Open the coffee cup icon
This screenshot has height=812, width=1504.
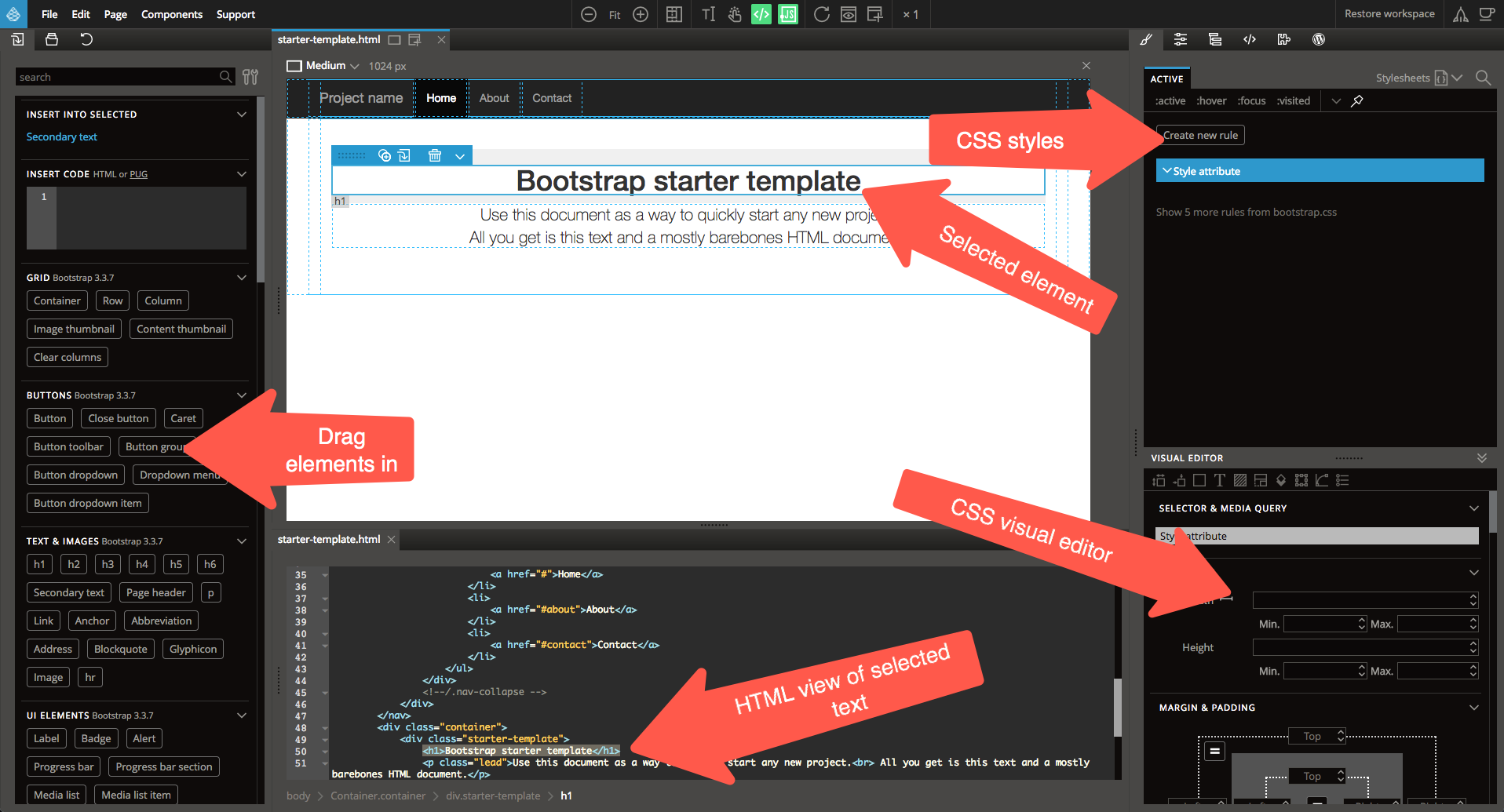click(1487, 14)
